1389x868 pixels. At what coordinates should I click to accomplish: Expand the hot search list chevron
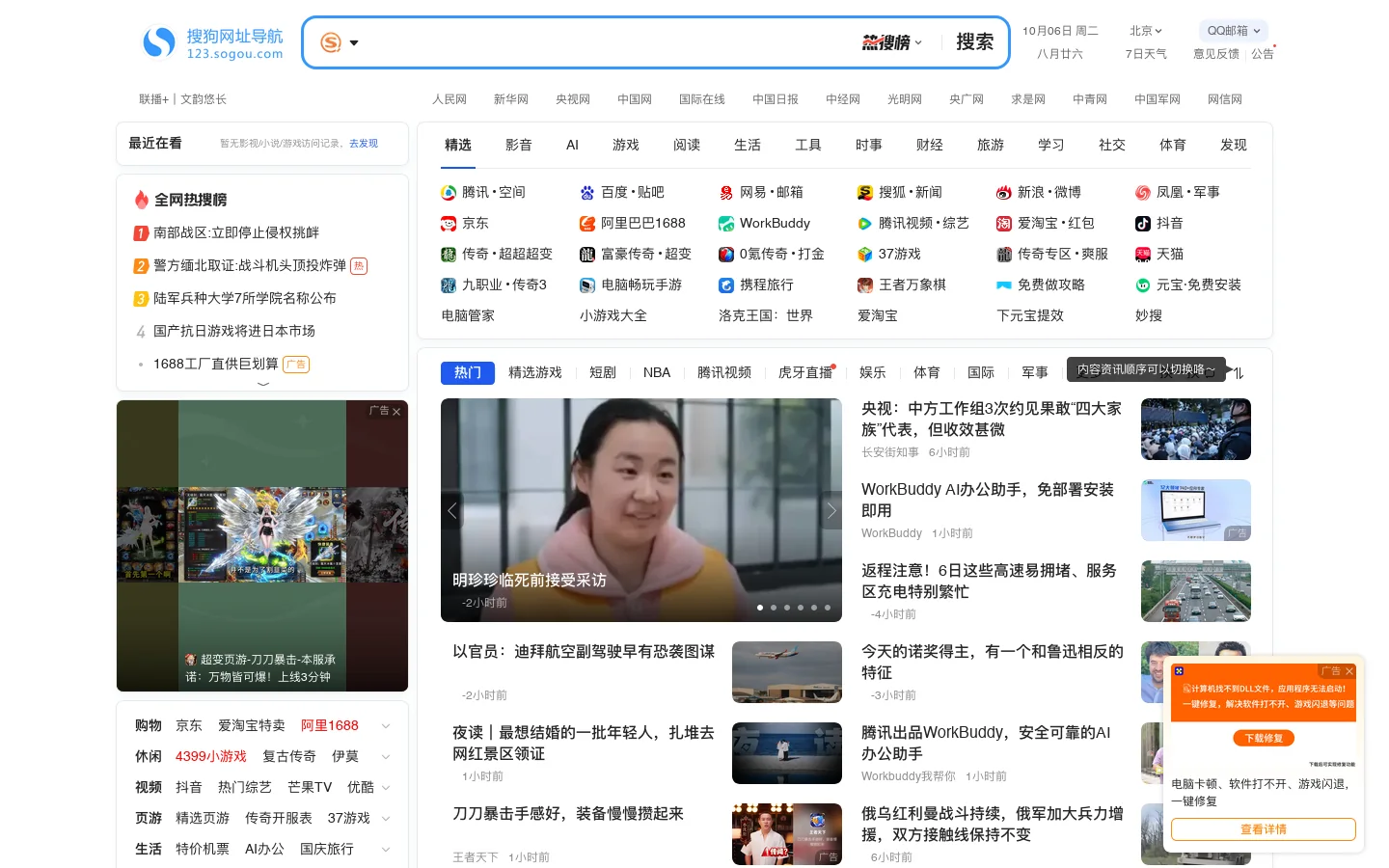(x=263, y=384)
